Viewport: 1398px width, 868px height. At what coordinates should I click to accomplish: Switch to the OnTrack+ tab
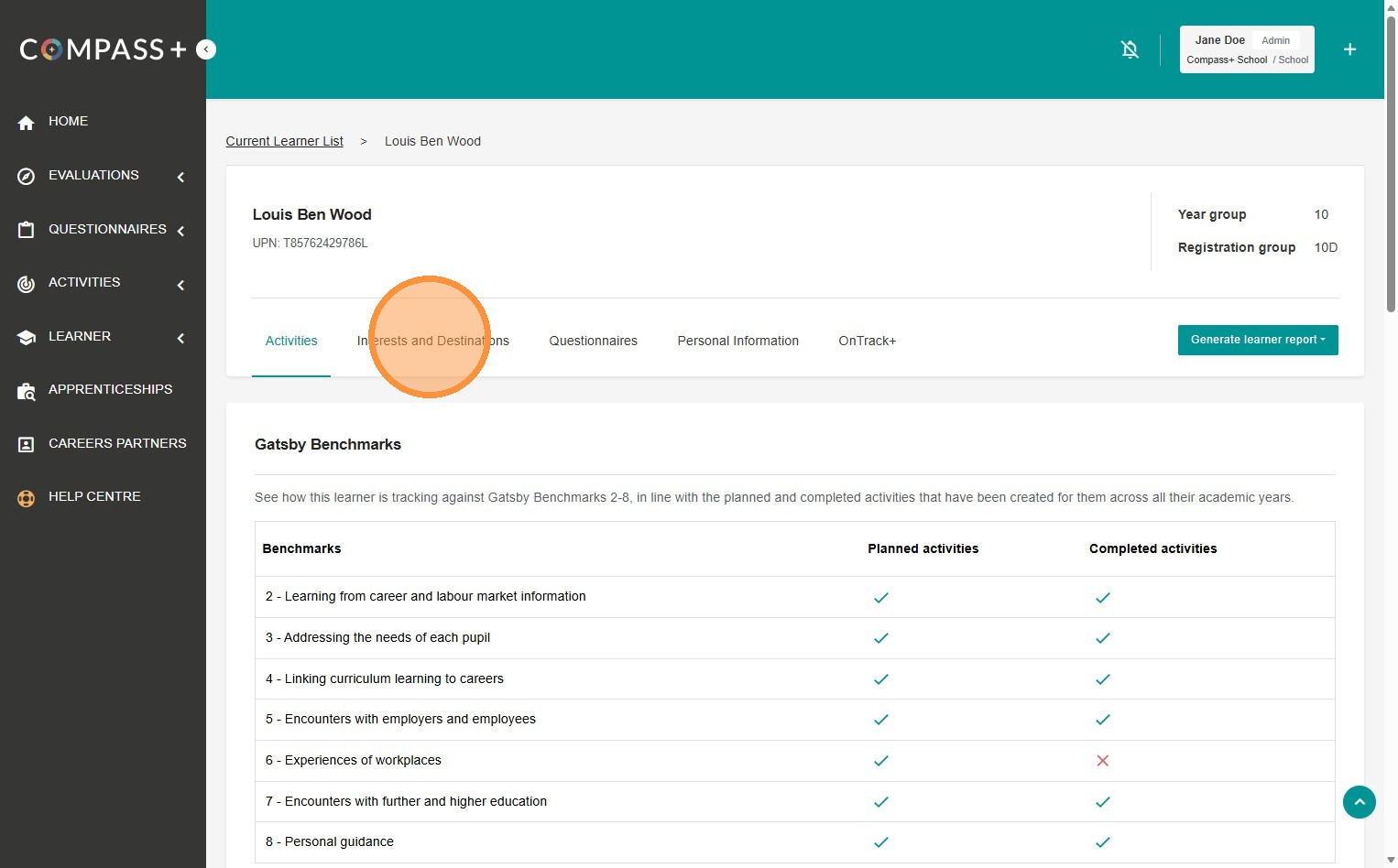868,341
